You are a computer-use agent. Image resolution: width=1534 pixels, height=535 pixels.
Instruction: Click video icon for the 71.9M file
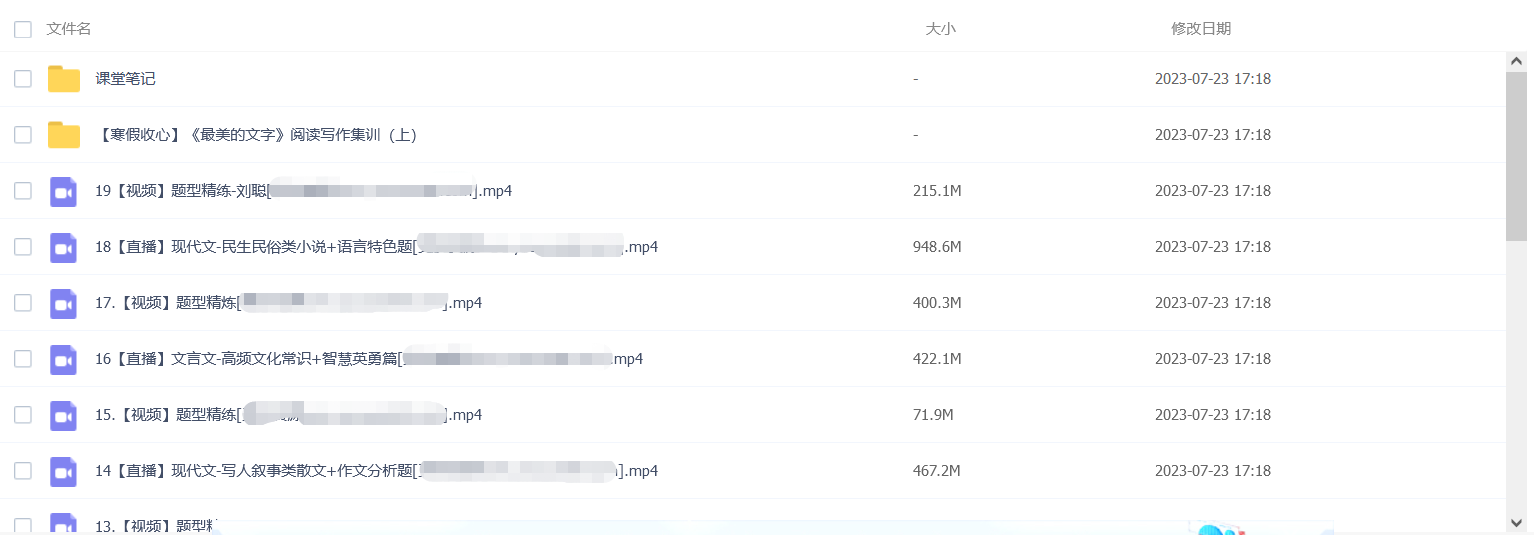(64, 415)
